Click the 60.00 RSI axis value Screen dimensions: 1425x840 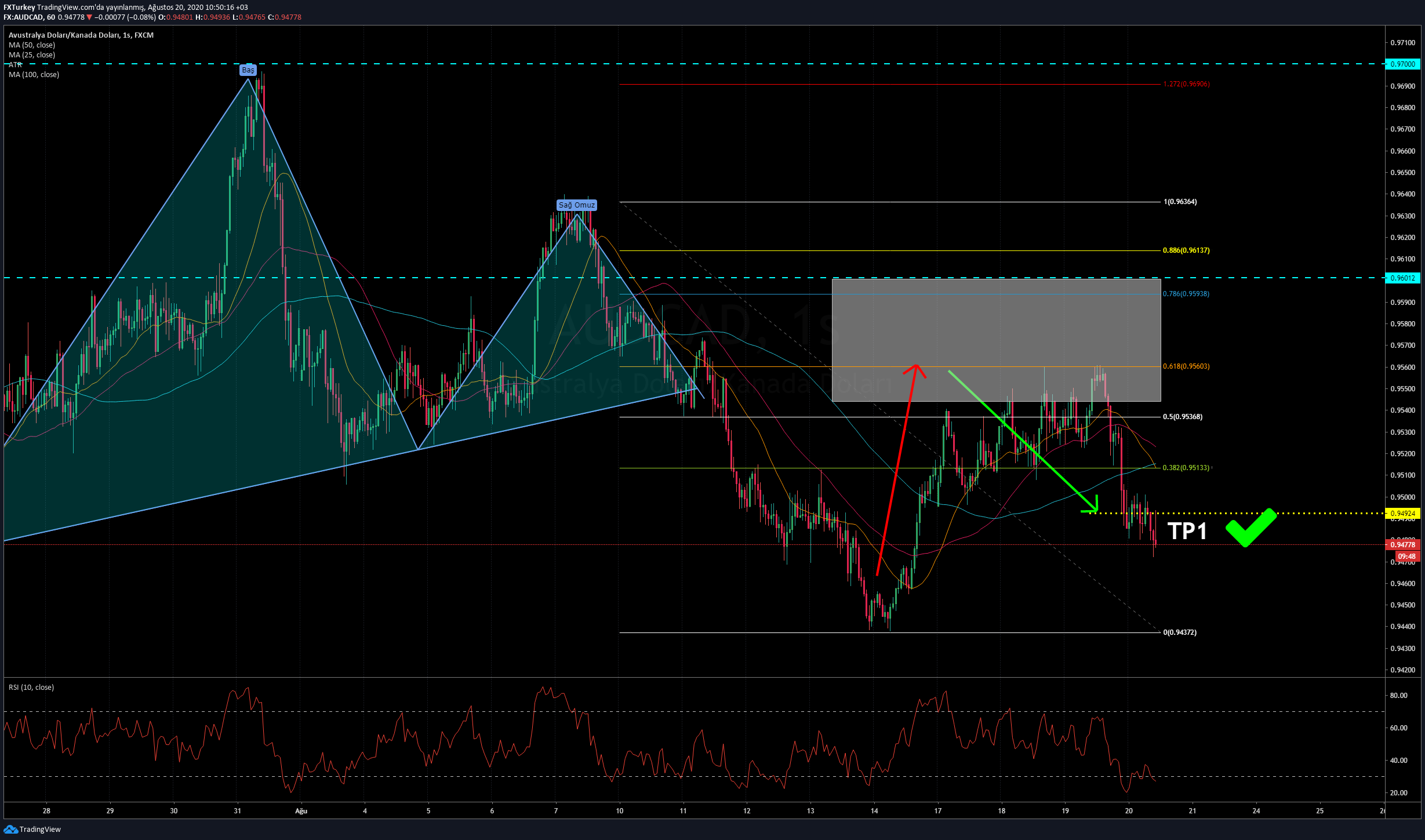coord(1399,728)
